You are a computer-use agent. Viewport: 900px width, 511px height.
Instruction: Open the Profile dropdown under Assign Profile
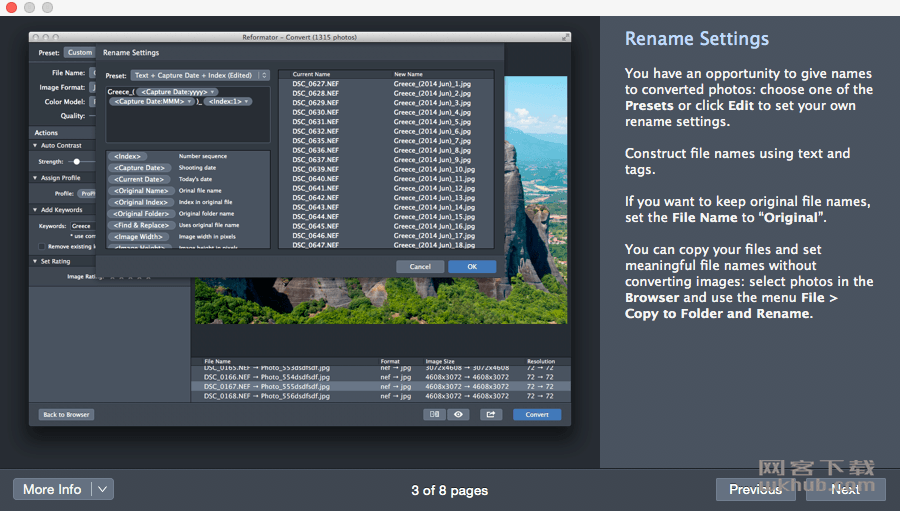tap(87, 193)
